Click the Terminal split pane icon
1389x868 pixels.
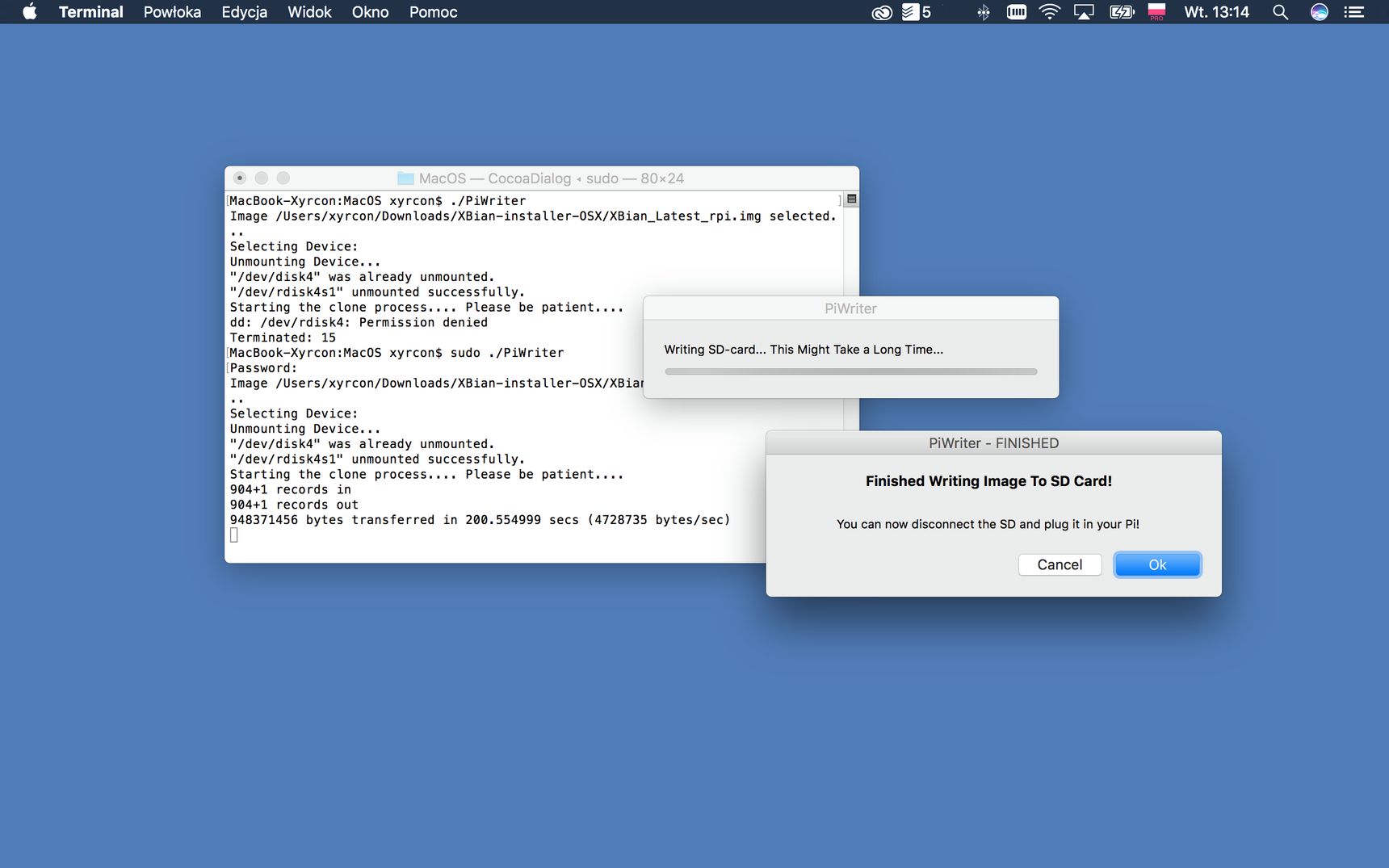(851, 199)
